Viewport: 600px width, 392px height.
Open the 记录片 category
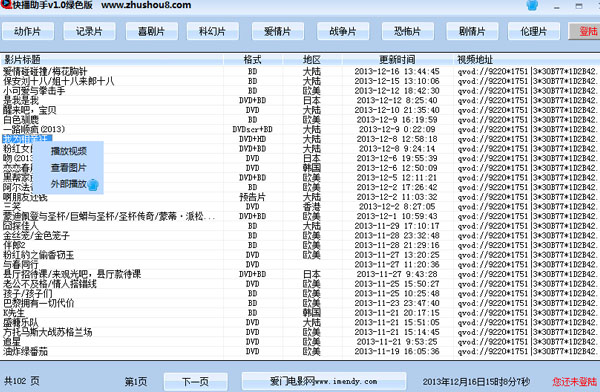89,31
